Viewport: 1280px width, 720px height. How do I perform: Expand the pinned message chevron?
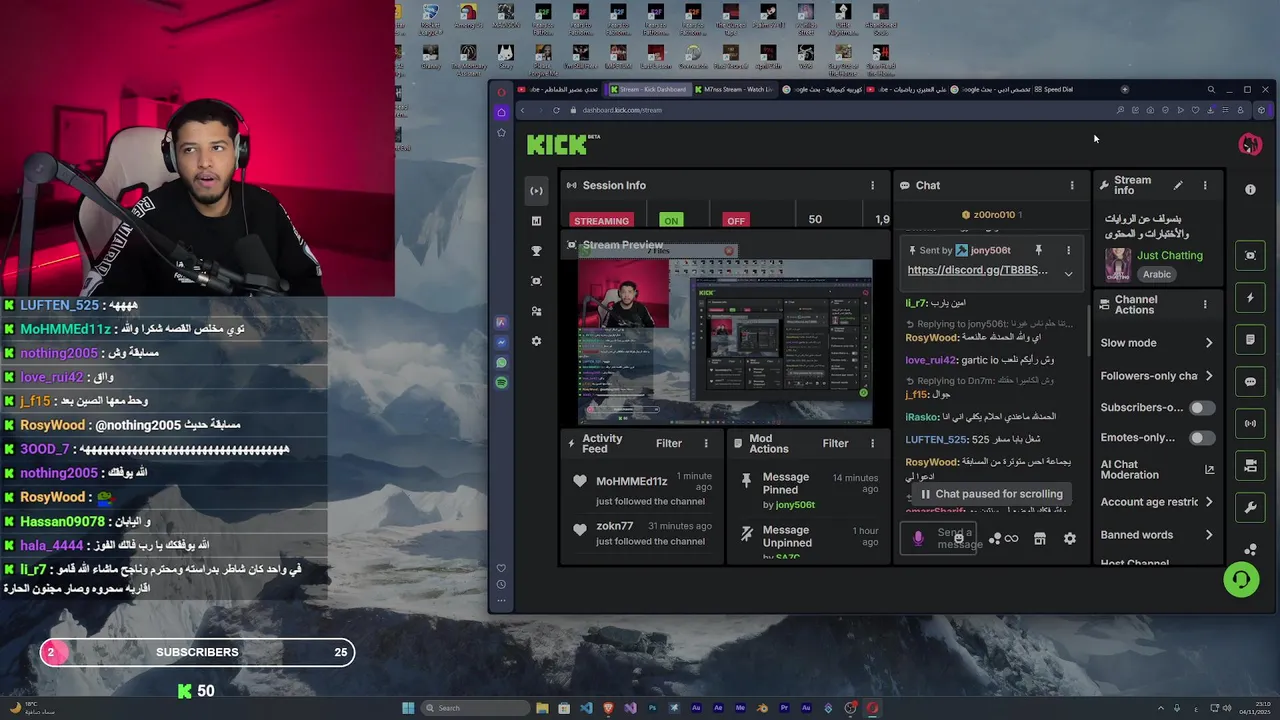coord(1068,274)
